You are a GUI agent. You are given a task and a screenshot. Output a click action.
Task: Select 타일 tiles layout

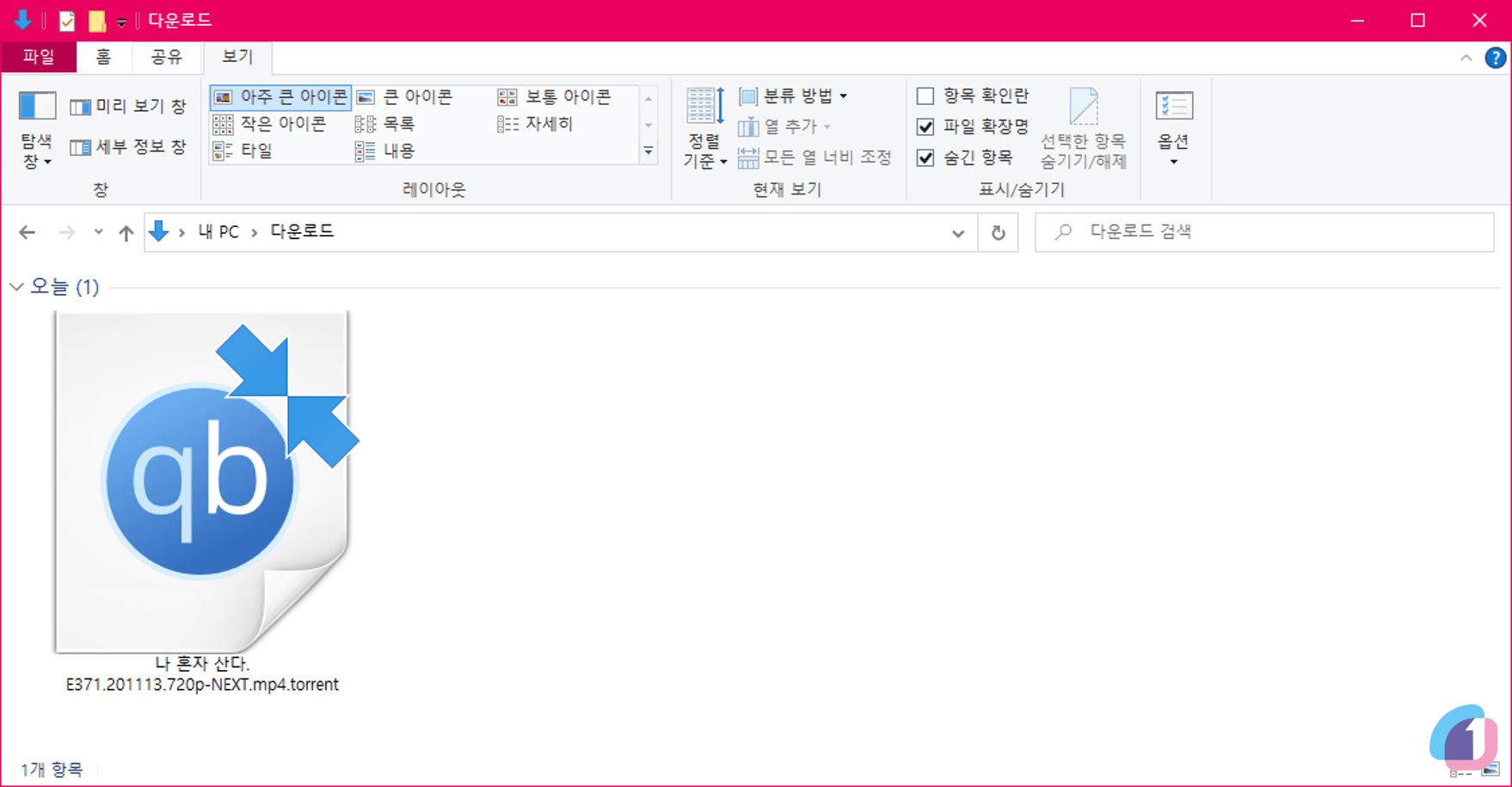point(243,151)
